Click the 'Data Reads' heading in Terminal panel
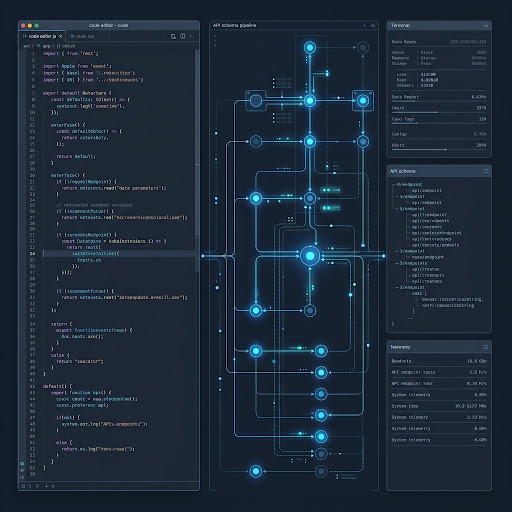 tap(404, 42)
